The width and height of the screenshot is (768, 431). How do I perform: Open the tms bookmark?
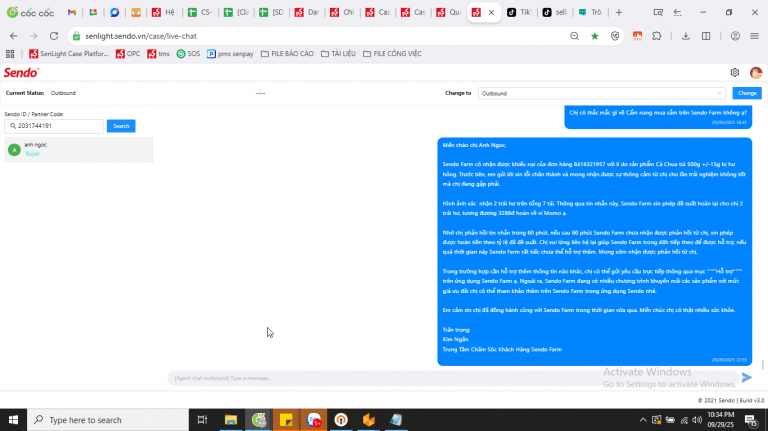pyautogui.click(x=158, y=54)
